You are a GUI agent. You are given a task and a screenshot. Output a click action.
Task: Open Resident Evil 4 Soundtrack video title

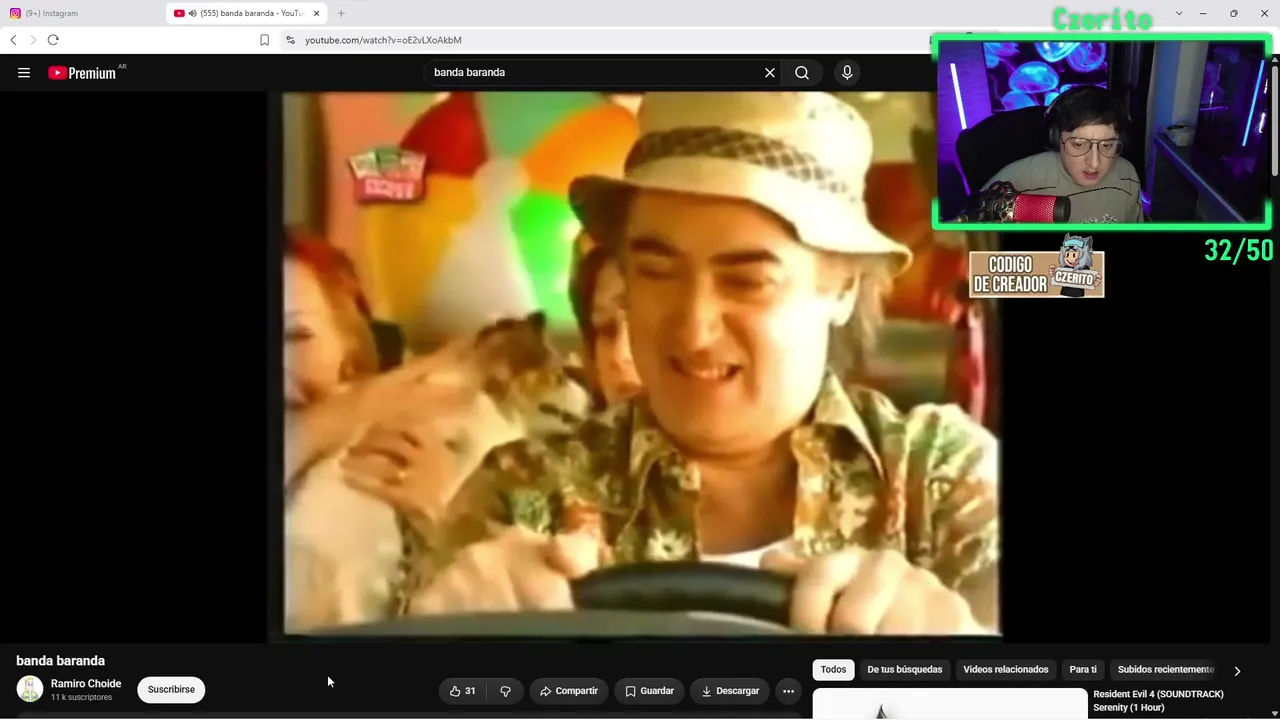point(1158,700)
